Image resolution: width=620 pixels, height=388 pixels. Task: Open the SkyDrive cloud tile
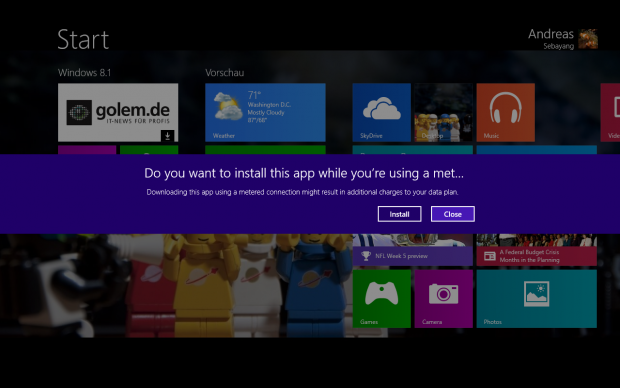pos(382,112)
